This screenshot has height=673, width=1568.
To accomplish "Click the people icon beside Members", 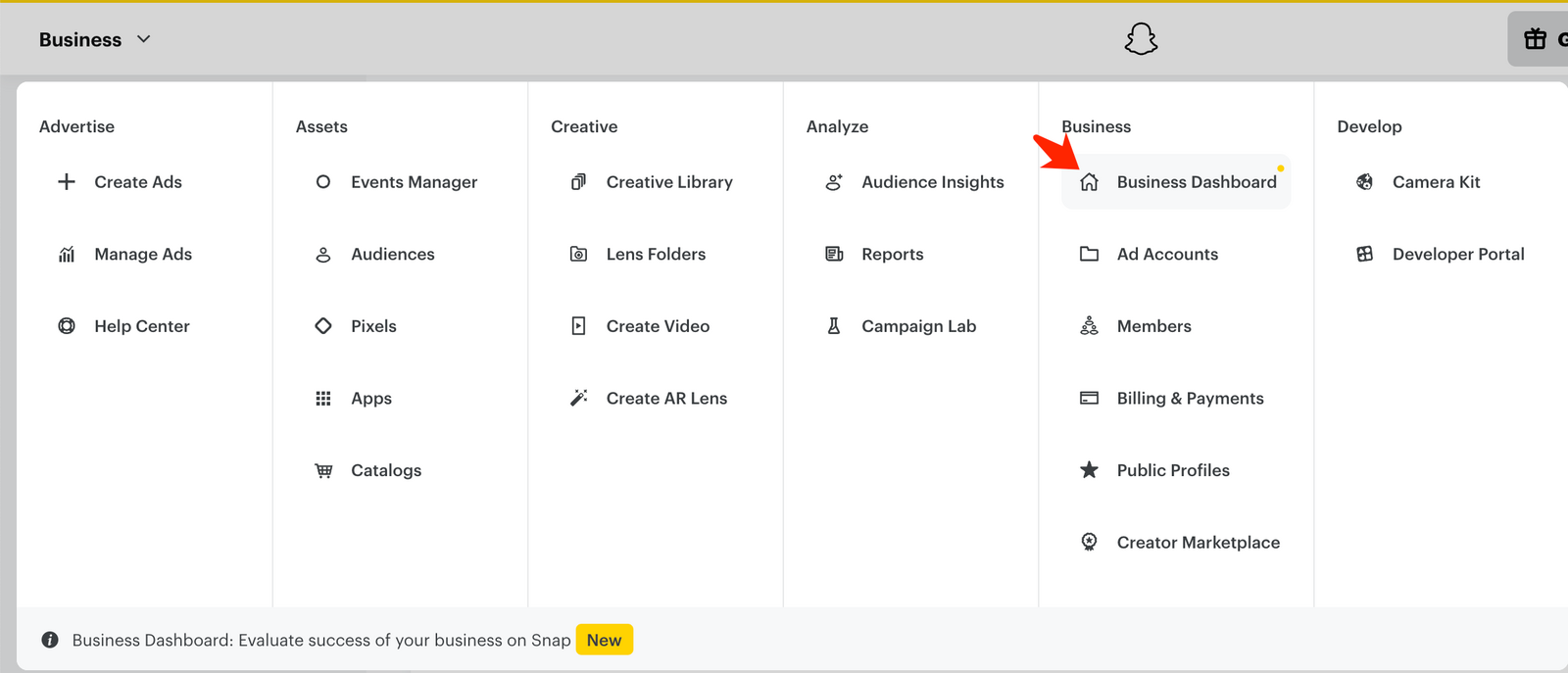I will tap(1090, 326).
